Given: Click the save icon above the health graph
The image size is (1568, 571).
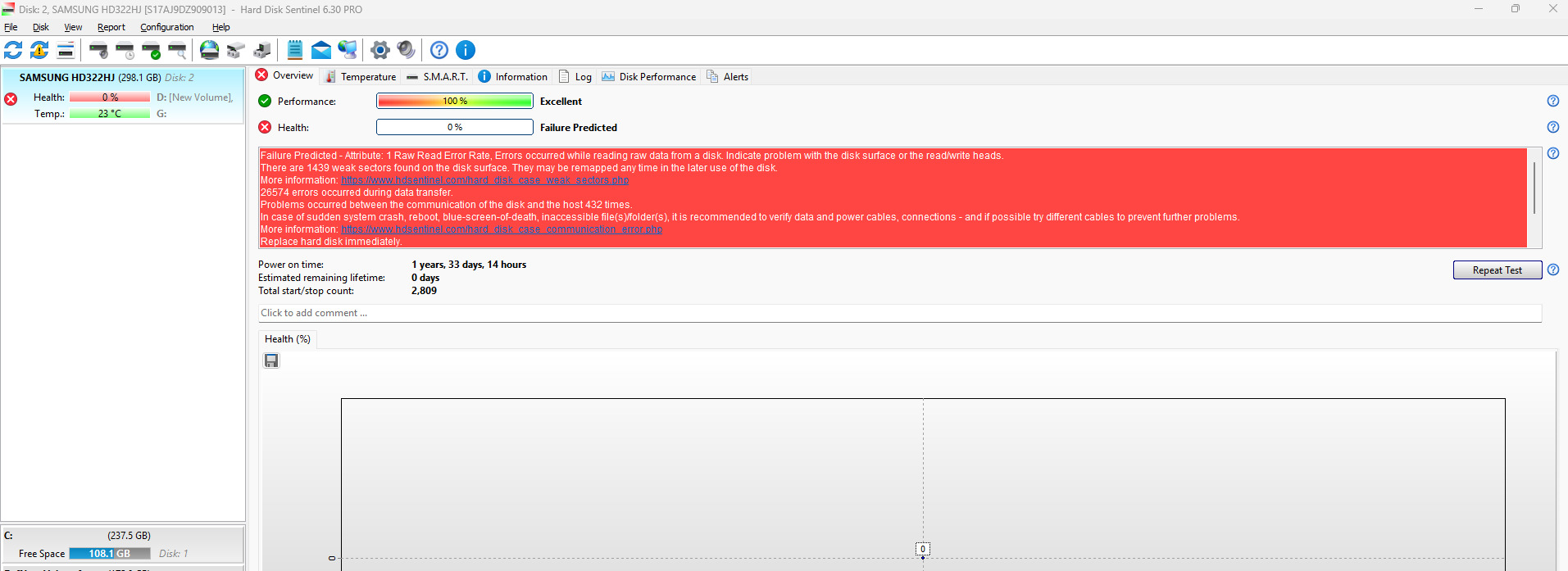Looking at the screenshot, I should pyautogui.click(x=271, y=360).
